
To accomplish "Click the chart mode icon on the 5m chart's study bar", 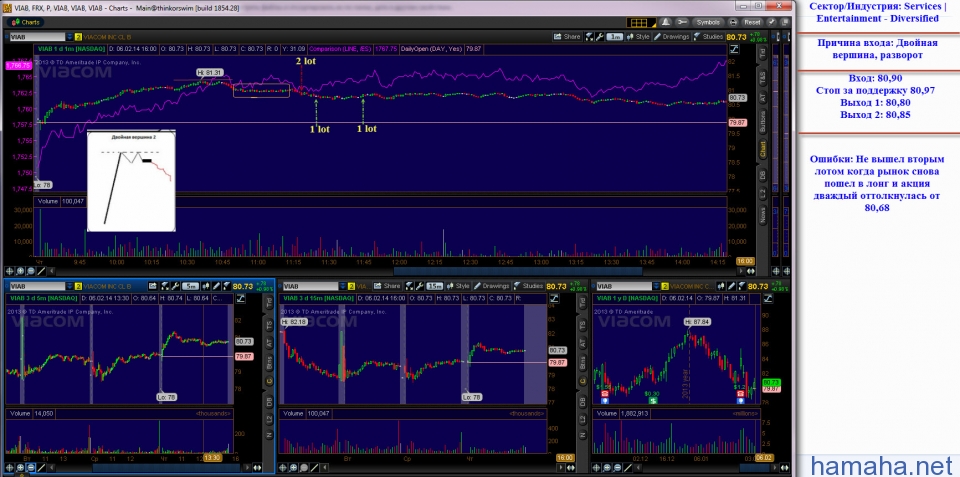I will click(239, 298).
